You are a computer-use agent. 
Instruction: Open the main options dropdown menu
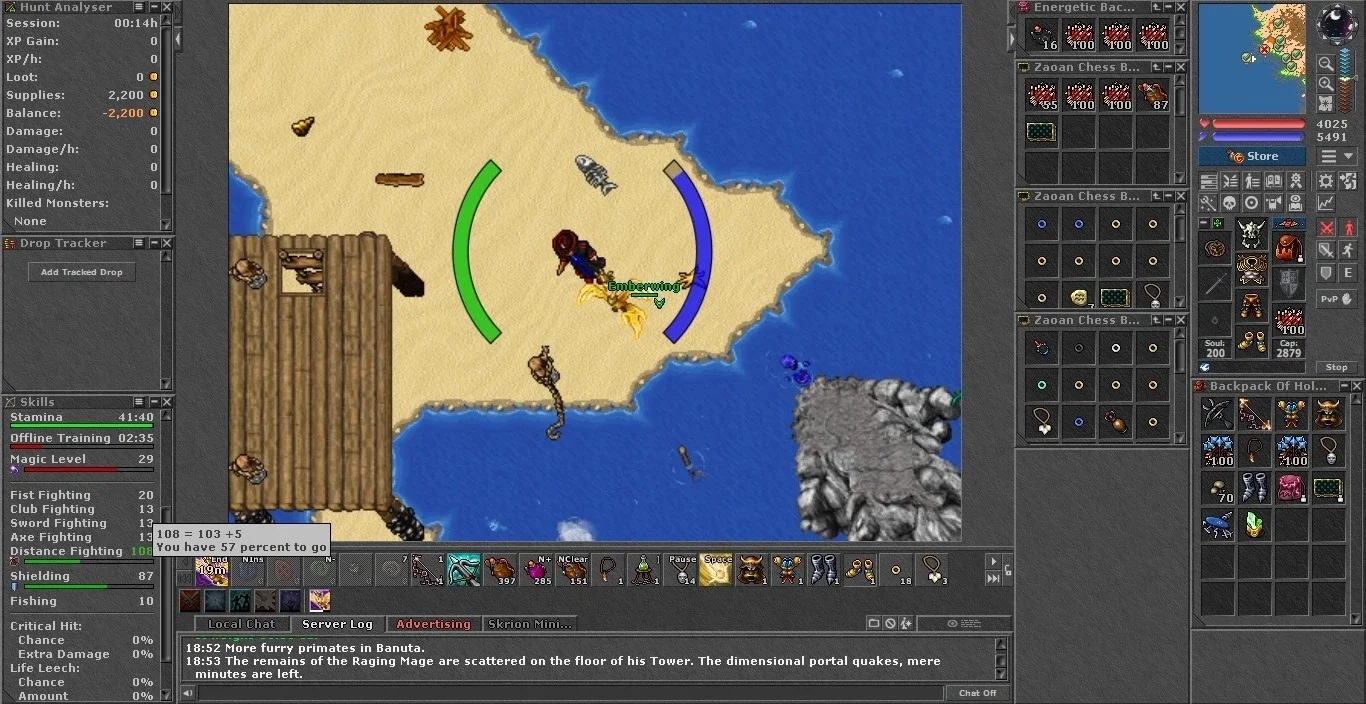(1336, 156)
